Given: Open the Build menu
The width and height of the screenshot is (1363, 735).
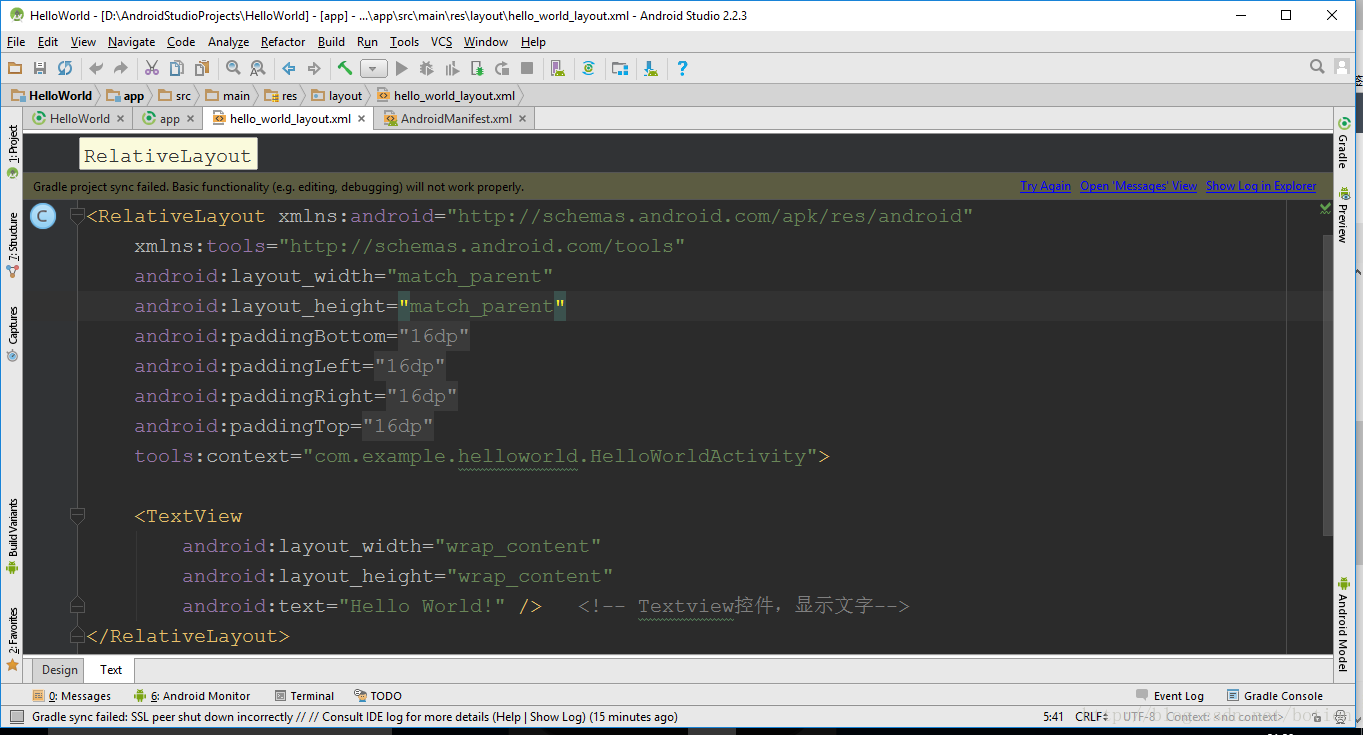Looking at the screenshot, I should coord(331,42).
